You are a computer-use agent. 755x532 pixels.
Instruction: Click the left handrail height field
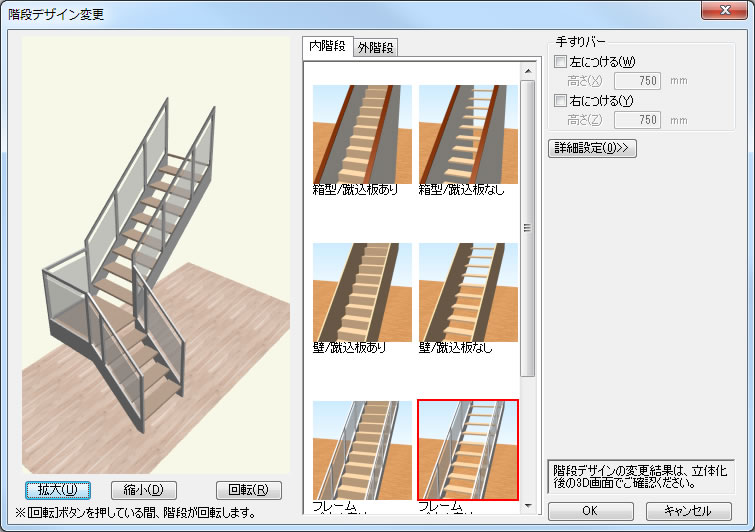pyautogui.click(x=636, y=81)
